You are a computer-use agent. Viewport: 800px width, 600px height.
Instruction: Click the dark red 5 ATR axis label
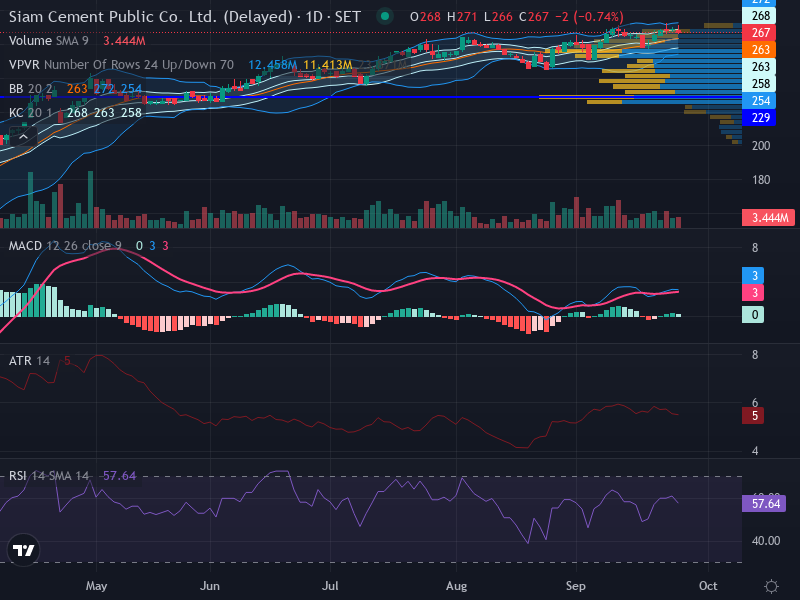(x=753, y=416)
